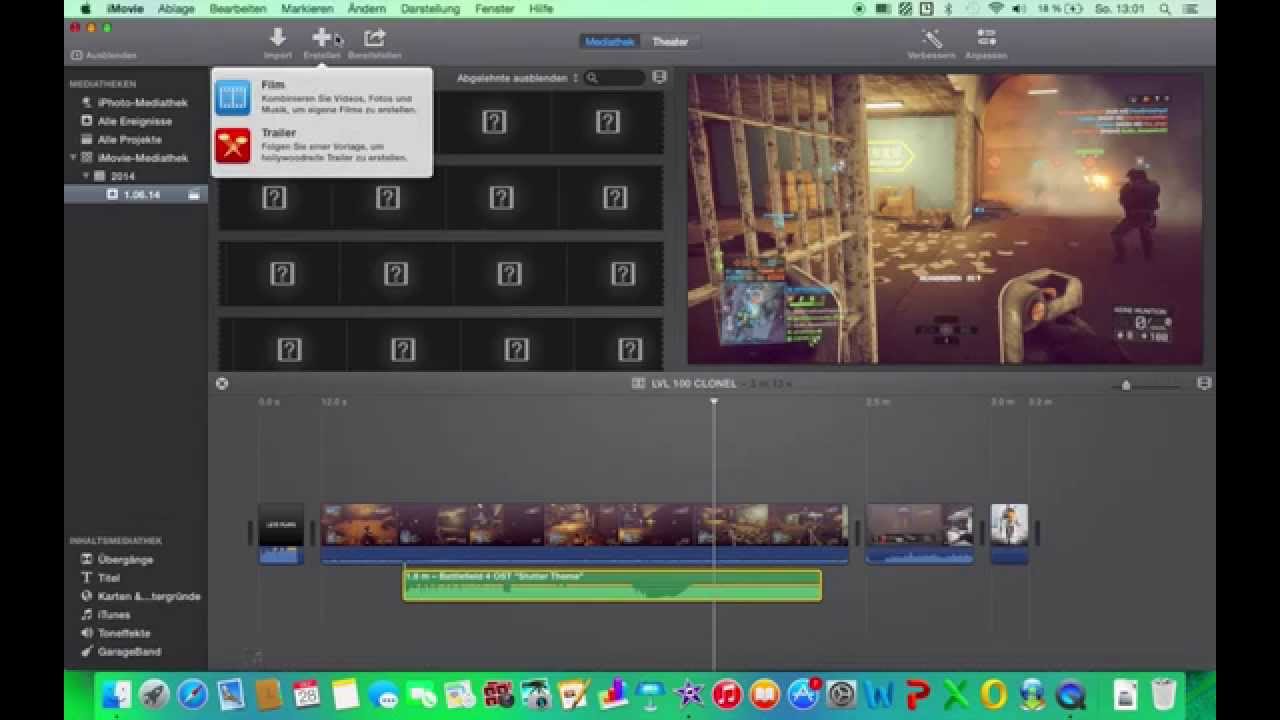Click the filmstrip appearance icon beside search field
This screenshot has width=1280, height=720.
[x=659, y=77]
